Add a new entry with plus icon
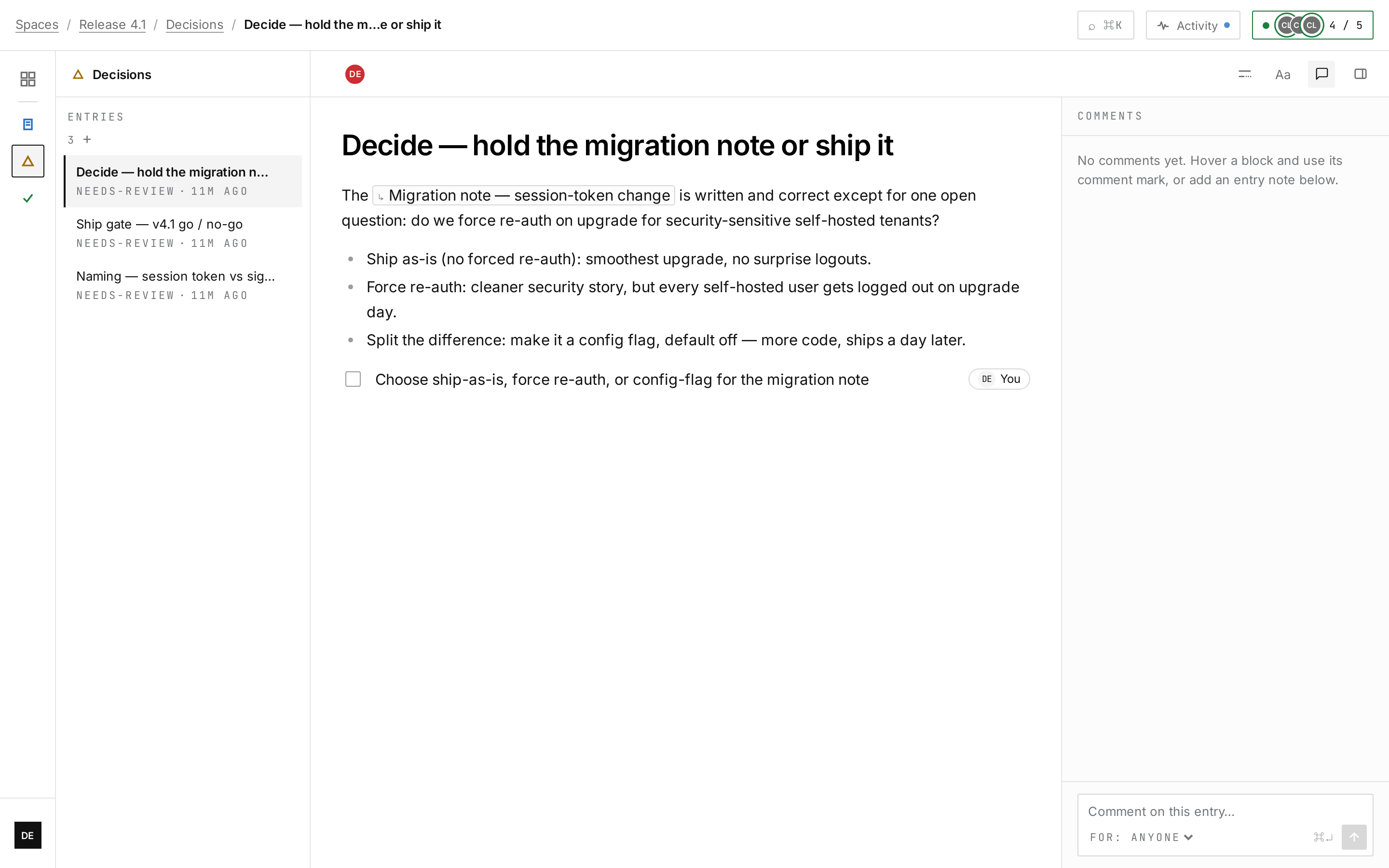Screen dimensions: 1389x868 87,139
